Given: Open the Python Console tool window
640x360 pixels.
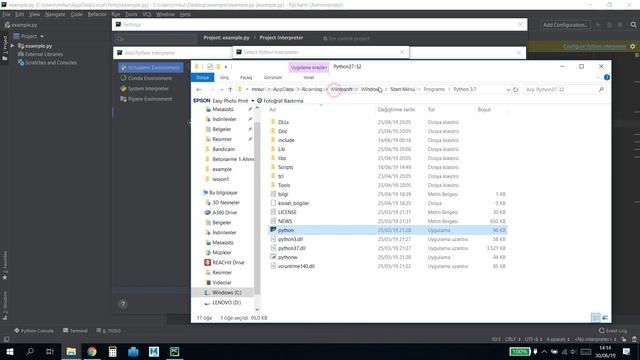Looking at the screenshot, I should pyautogui.click(x=34, y=331).
